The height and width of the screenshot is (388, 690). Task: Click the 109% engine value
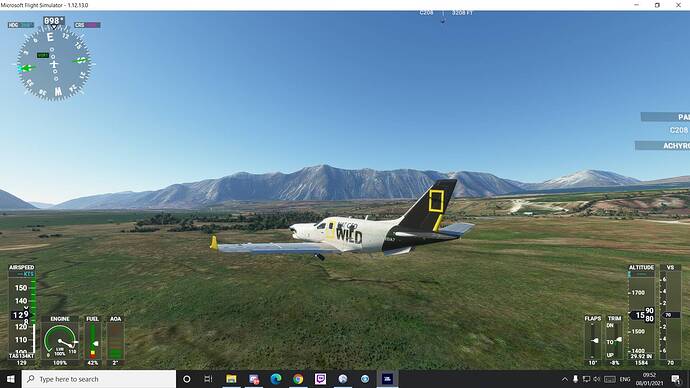click(x=60, y=363)
